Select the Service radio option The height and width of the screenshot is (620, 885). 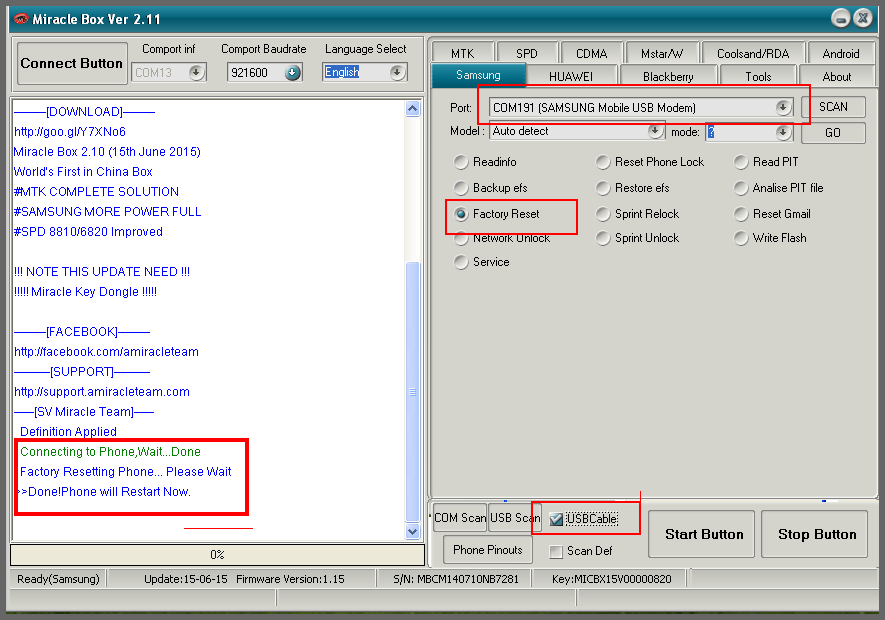click(x=461, y=262)
